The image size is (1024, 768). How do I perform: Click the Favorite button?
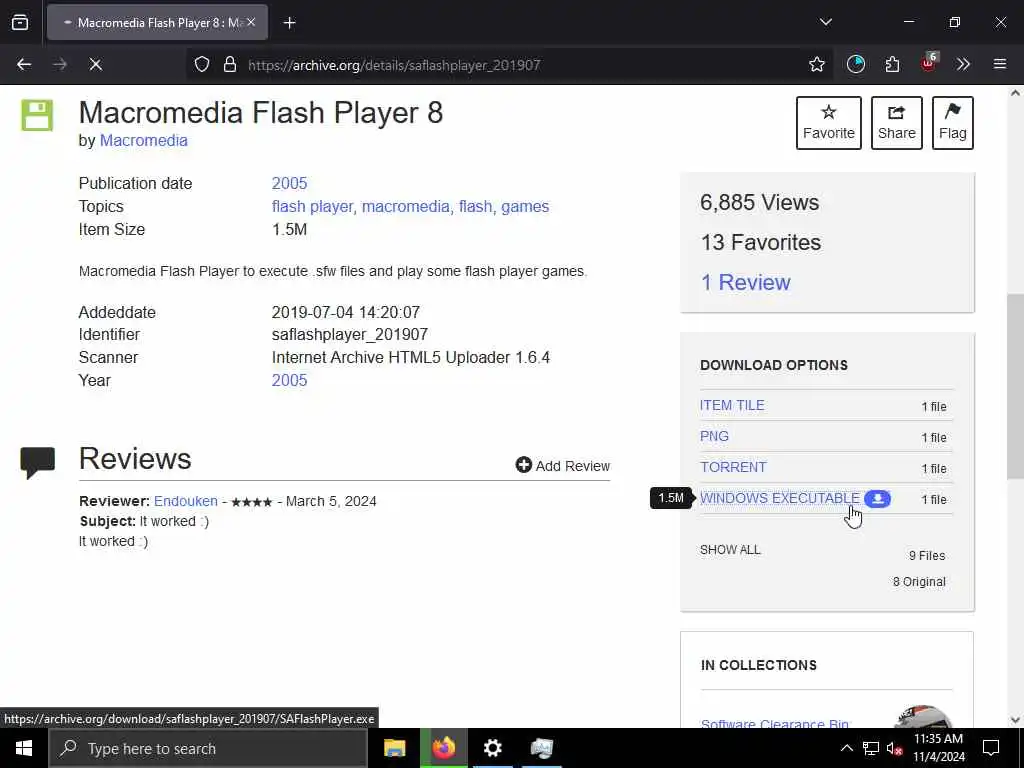[829, 123]
